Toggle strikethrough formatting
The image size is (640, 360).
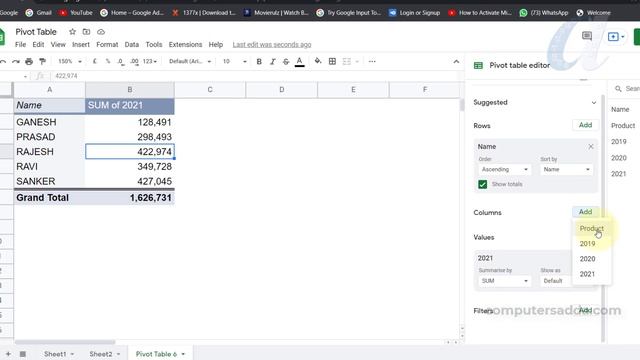tap(286, 62)
